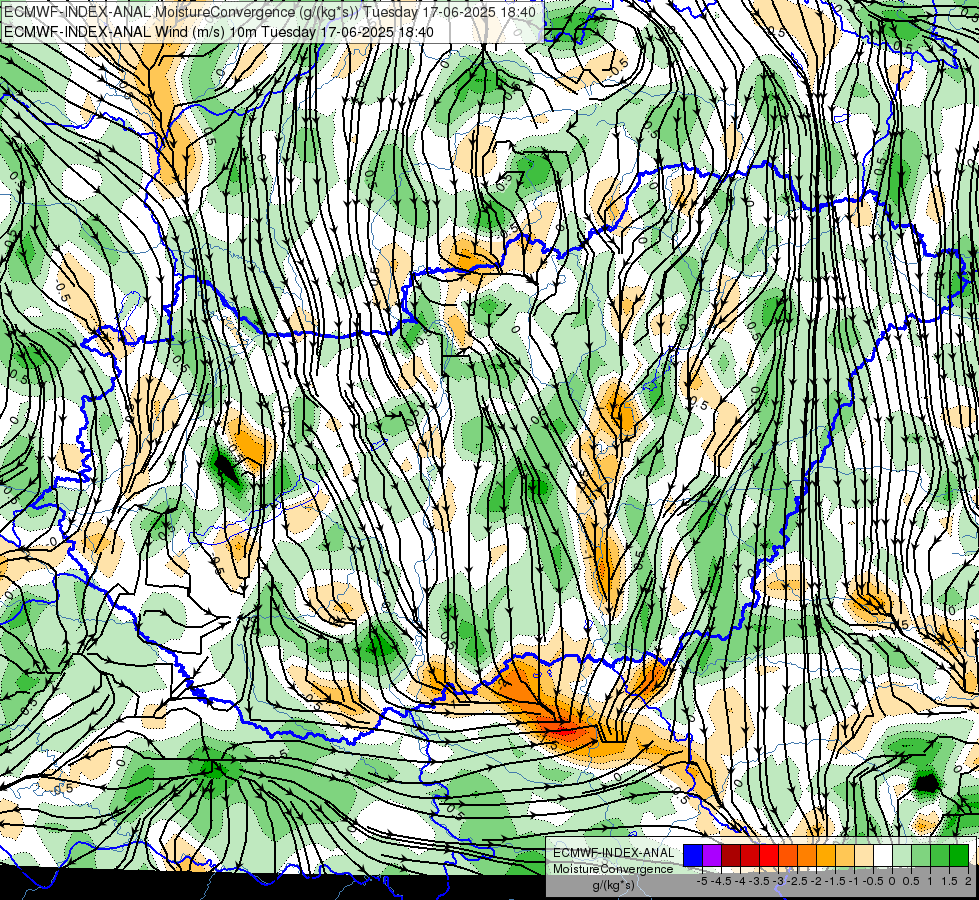979x900 pixels.
Task: Click the MoistureConvergence title line at the top
Action: point(270,12)
